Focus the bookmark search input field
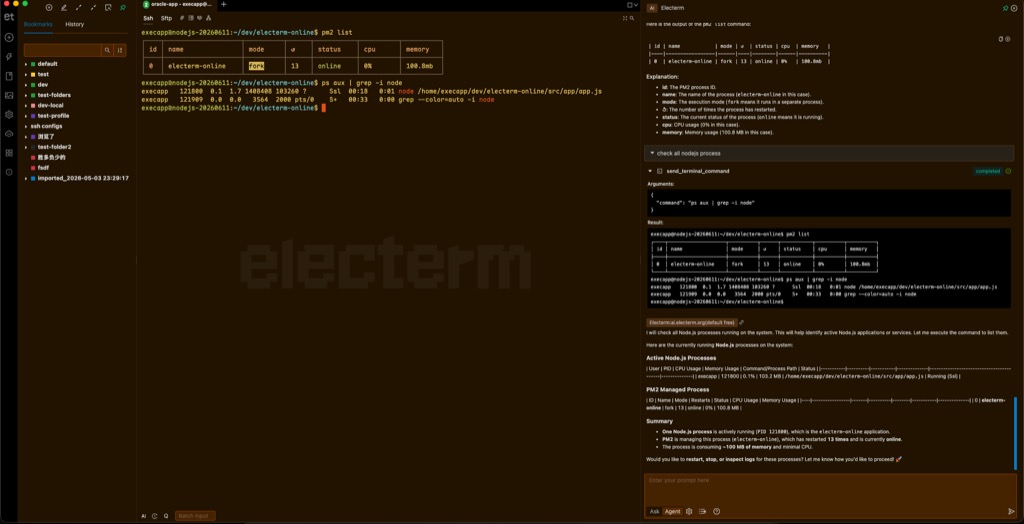1024x524 pixels. (x=62, y=50)
